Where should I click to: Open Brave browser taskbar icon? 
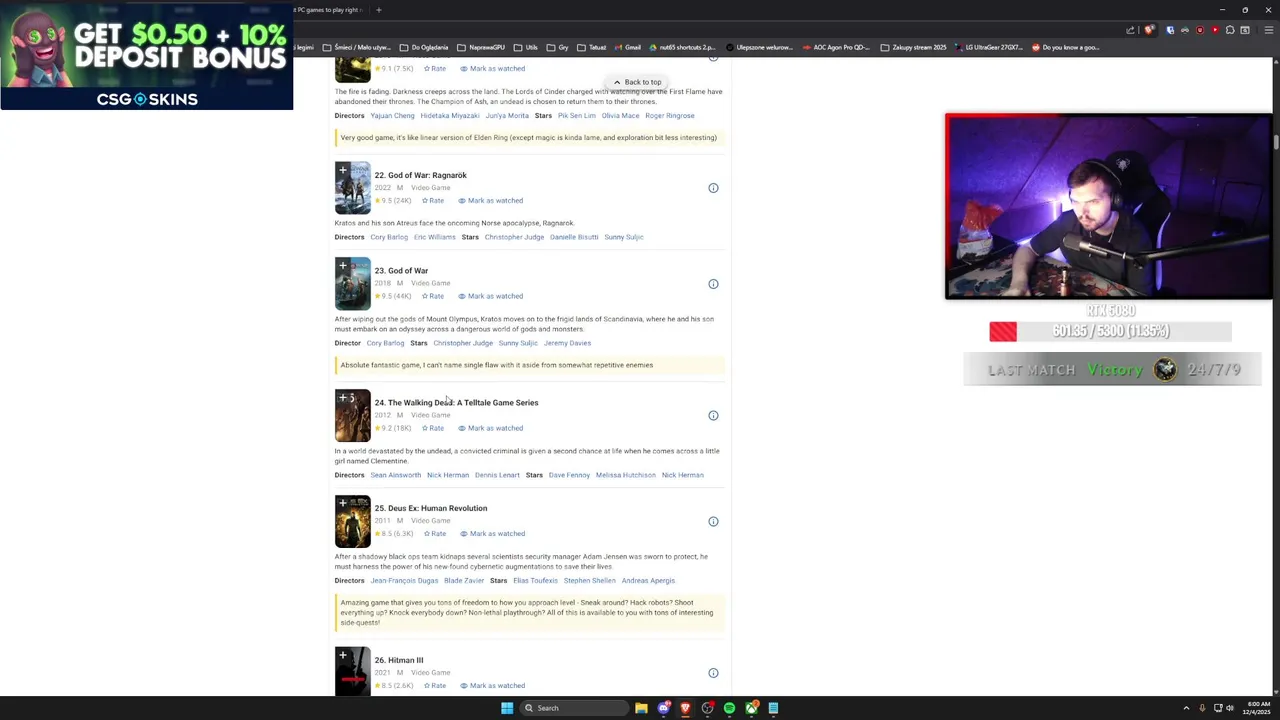tap(685, 708)
